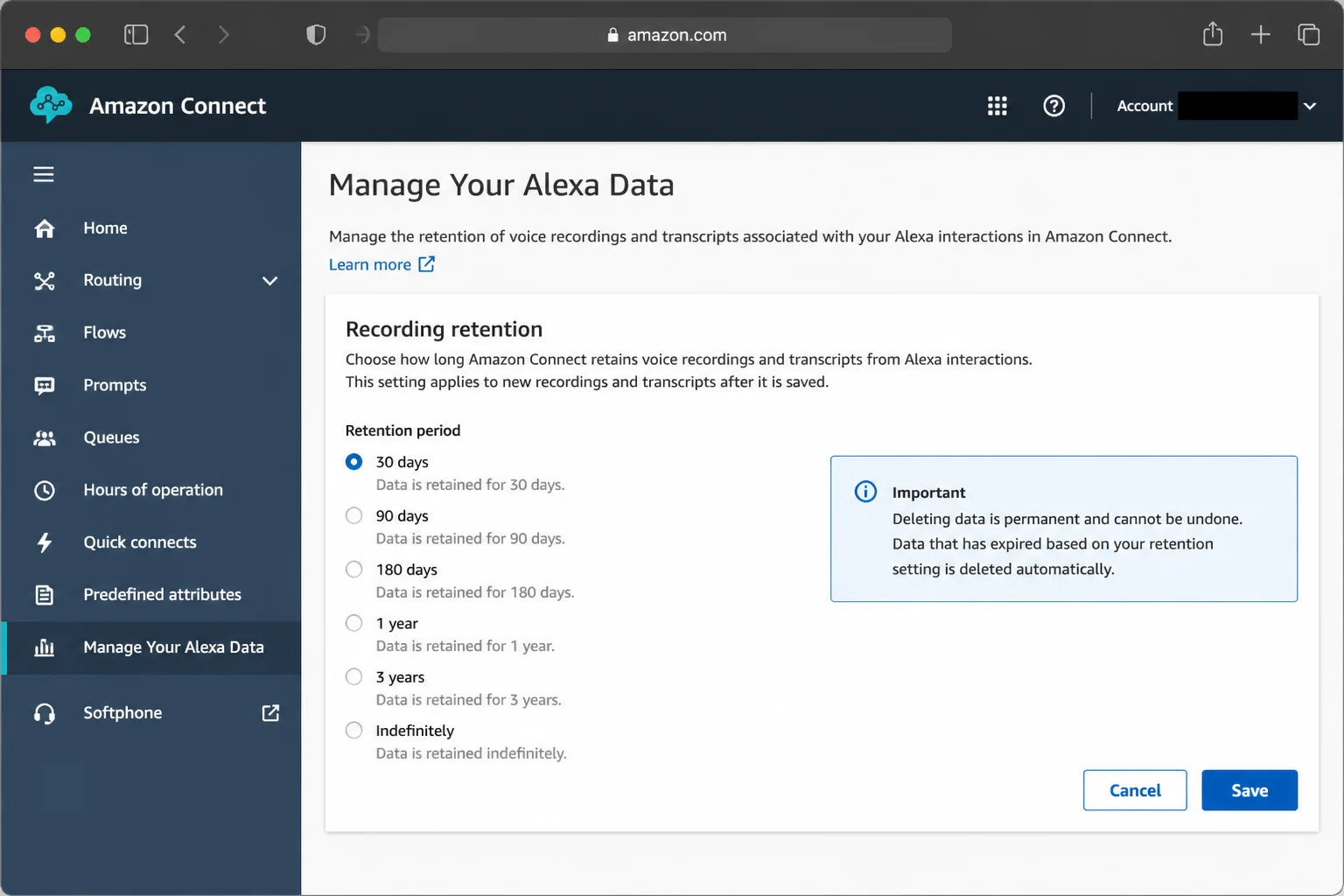The width and height of the screenshot is (1344, 896).
Task: Toggle the hamburger navigation menu
Action: pos(44,174)
